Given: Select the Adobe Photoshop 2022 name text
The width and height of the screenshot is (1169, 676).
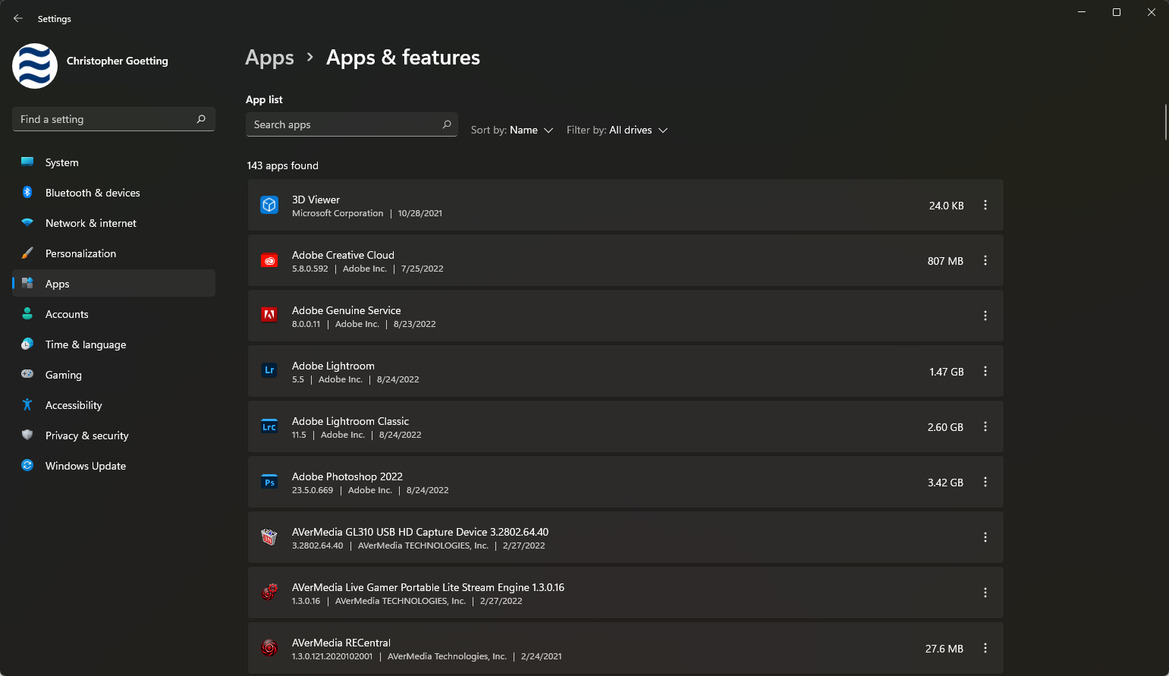Looking at the screenshot, I should (347, 477).
